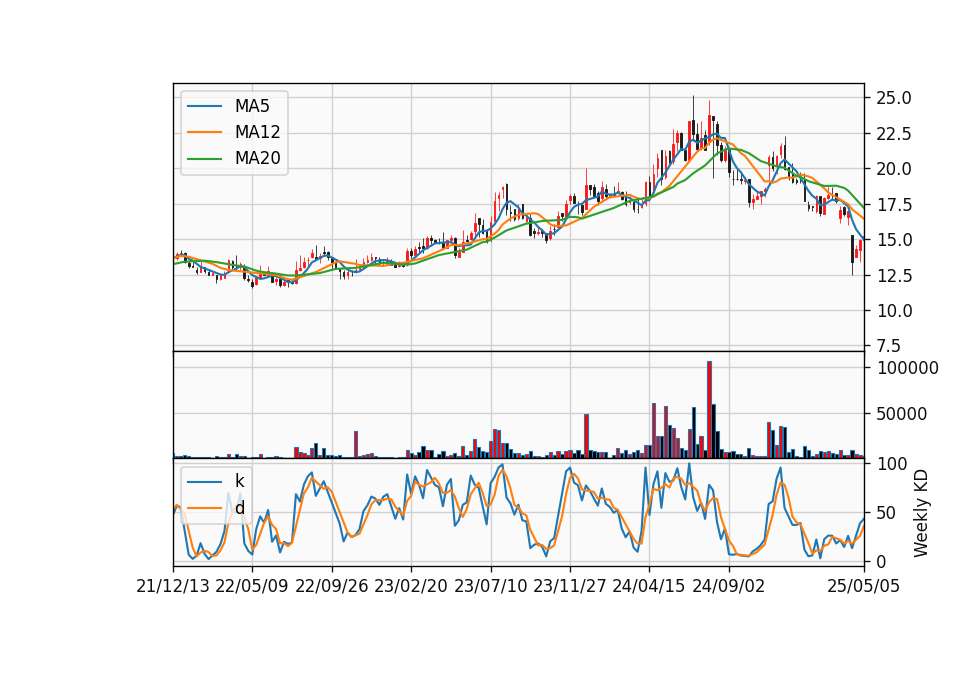Click the 25/05/05 date tick label
960x690 pixels.
[x=864, y=587]
